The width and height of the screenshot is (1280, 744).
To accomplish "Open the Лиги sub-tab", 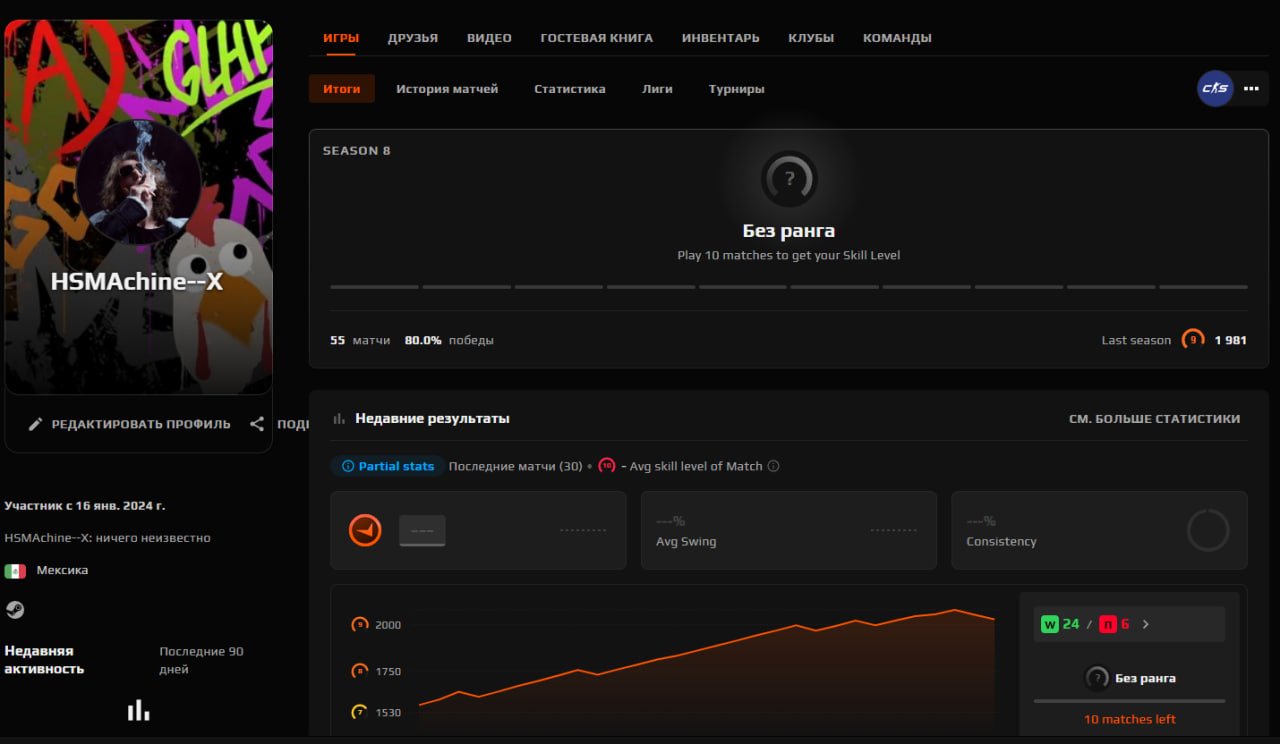I will [x=657, y=89].
